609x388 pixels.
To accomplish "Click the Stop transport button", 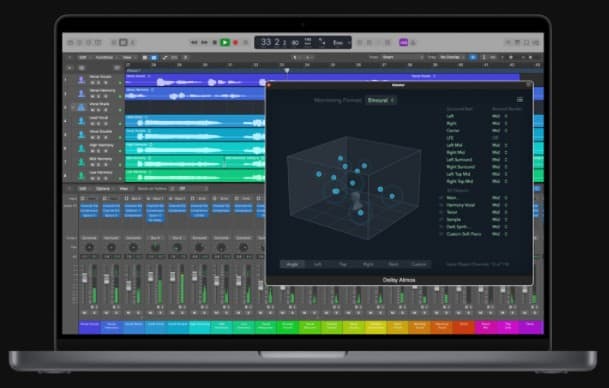I will (214, 42).
